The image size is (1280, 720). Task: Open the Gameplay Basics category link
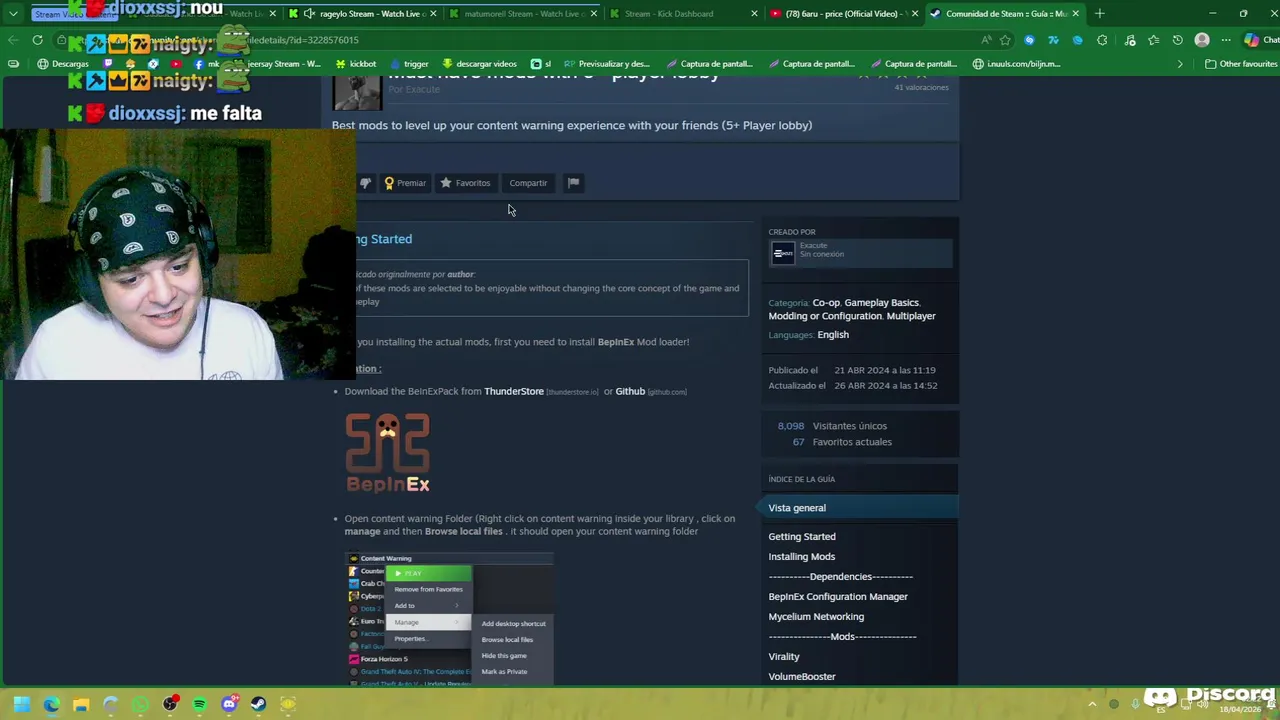tap(881, 302)
